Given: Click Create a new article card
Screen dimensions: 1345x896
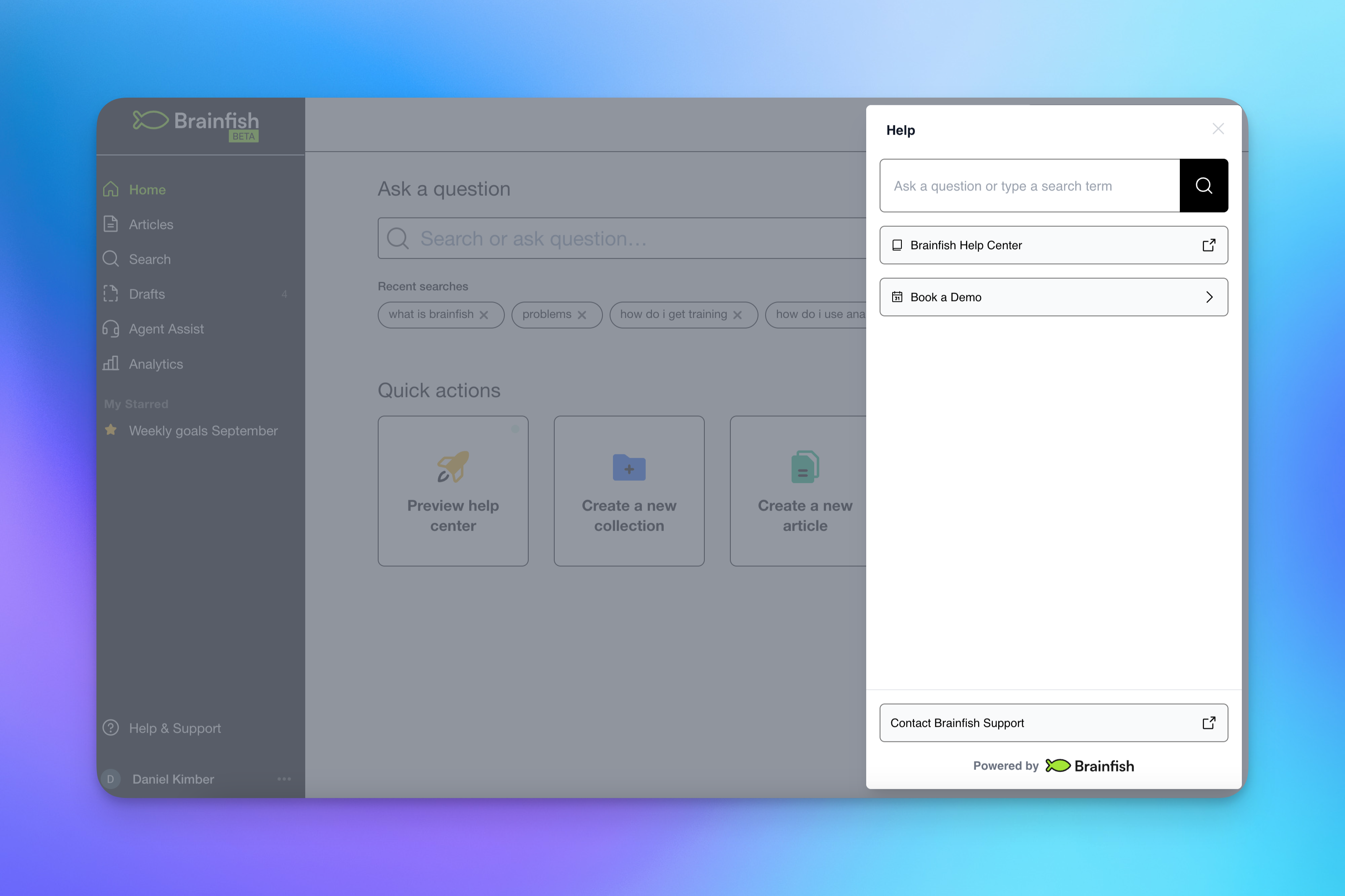Looking at the screenshot, I should coord(799,491).
